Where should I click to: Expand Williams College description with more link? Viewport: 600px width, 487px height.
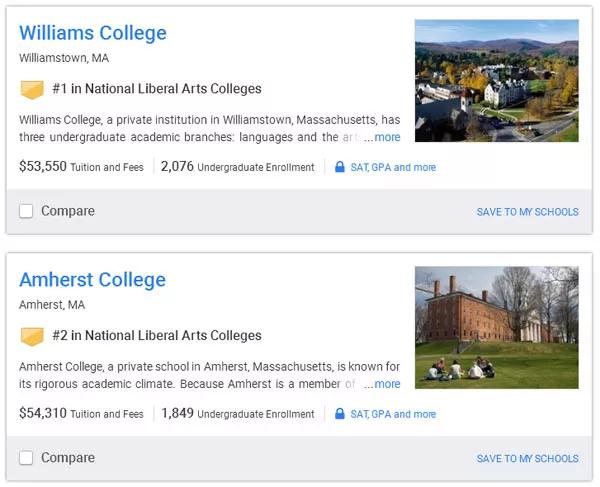[x=386, y=138]
